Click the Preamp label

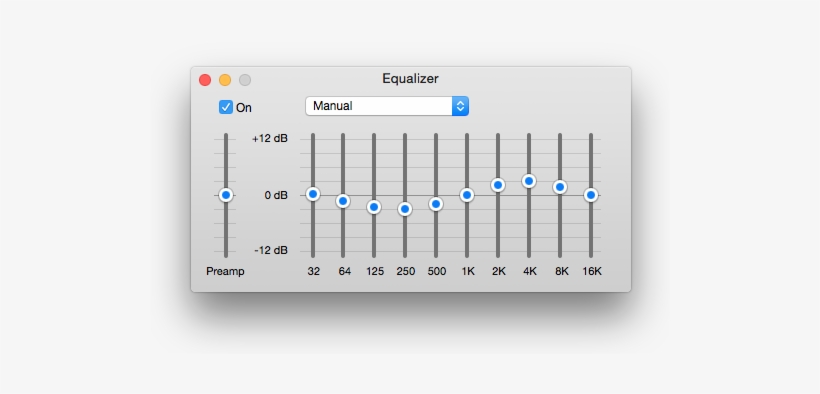[x=225, y=272]
